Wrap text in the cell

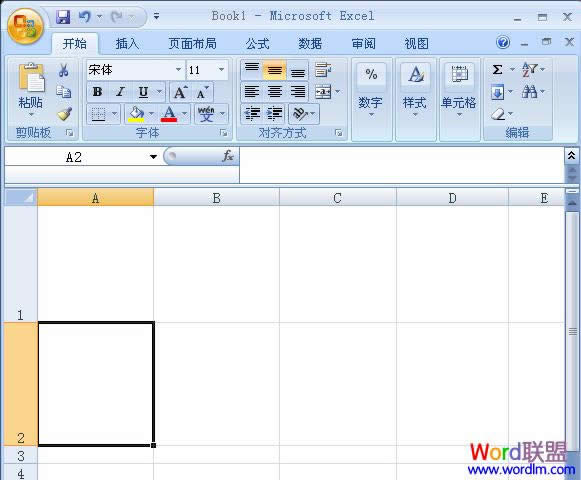coord(323,70)
